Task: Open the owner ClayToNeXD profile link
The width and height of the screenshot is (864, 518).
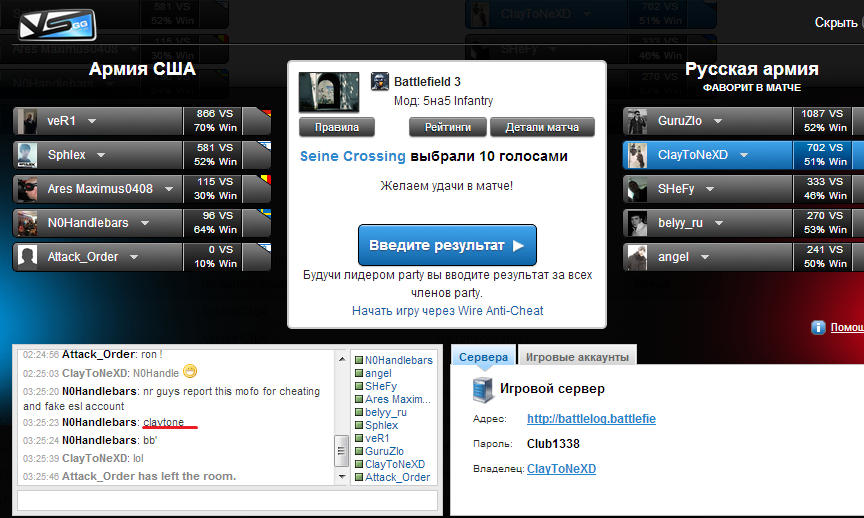Action: click(561, 469)
